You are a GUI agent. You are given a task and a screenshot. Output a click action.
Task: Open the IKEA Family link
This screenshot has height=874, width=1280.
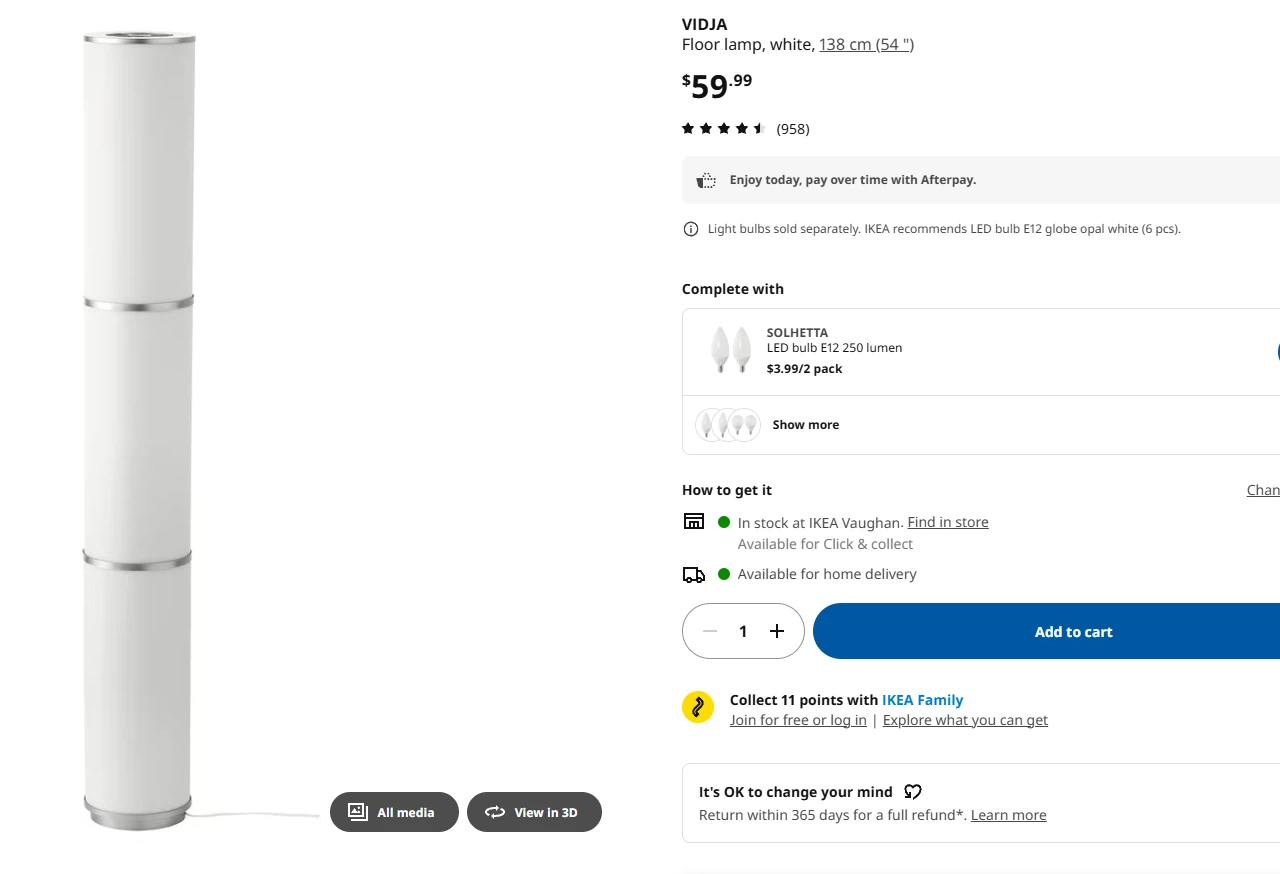922,700
